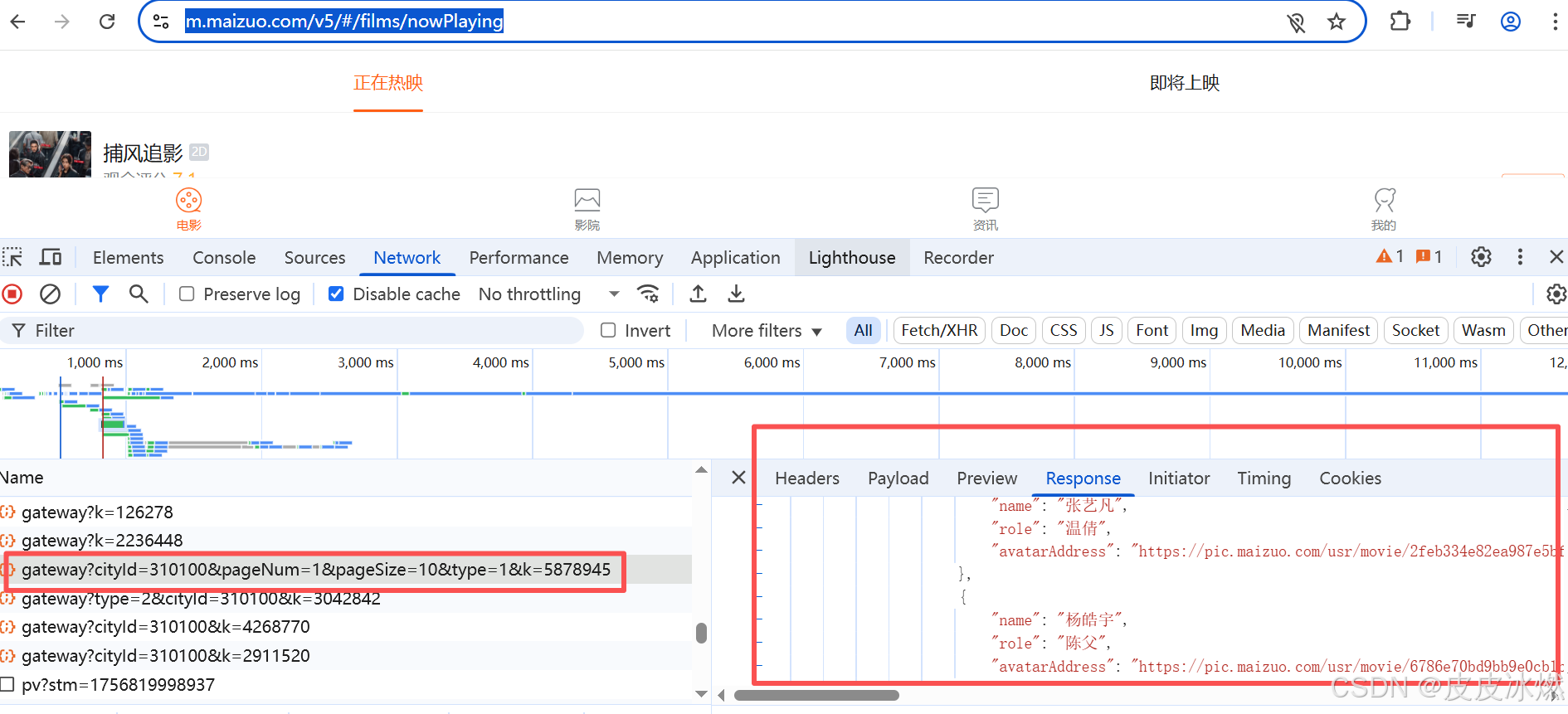Reload the page with refresh icon
Screen dimensions: 1568x714
(107, 22)
